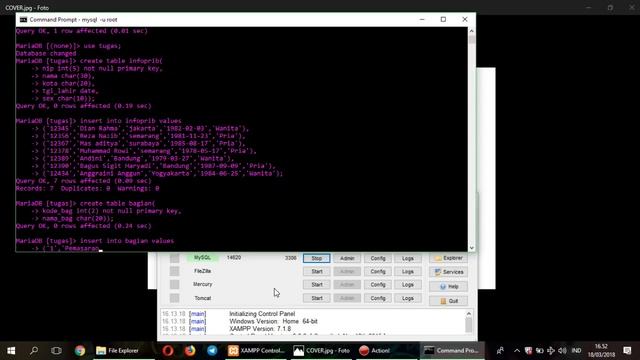Open the notification center icon

tap(627, 351)
